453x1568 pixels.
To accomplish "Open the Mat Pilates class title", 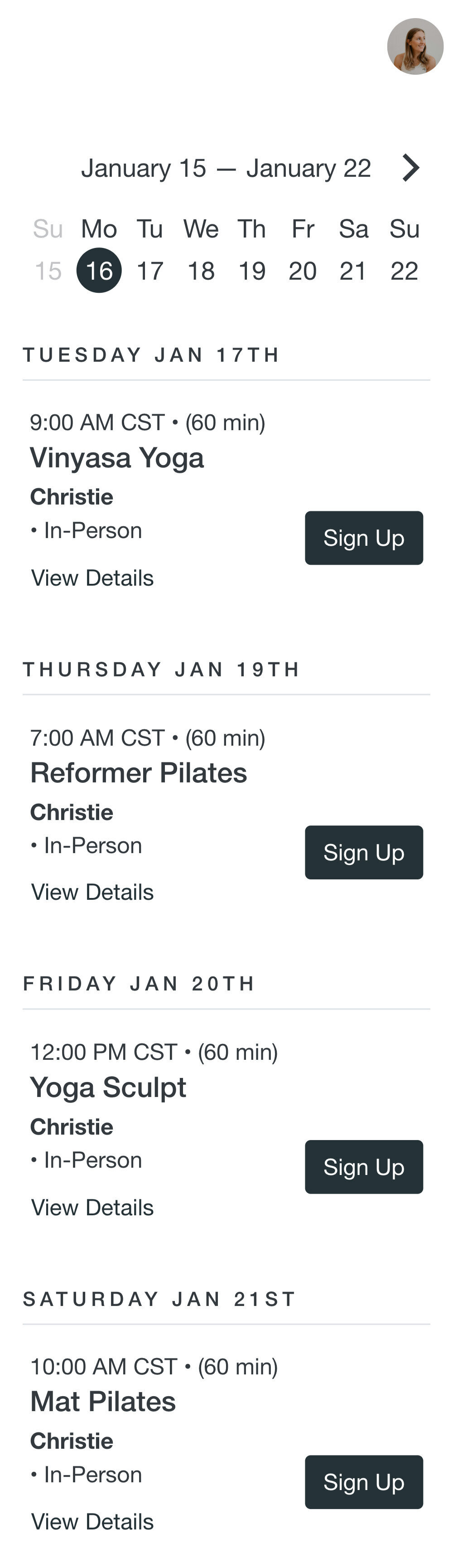I will (103, 1401).
